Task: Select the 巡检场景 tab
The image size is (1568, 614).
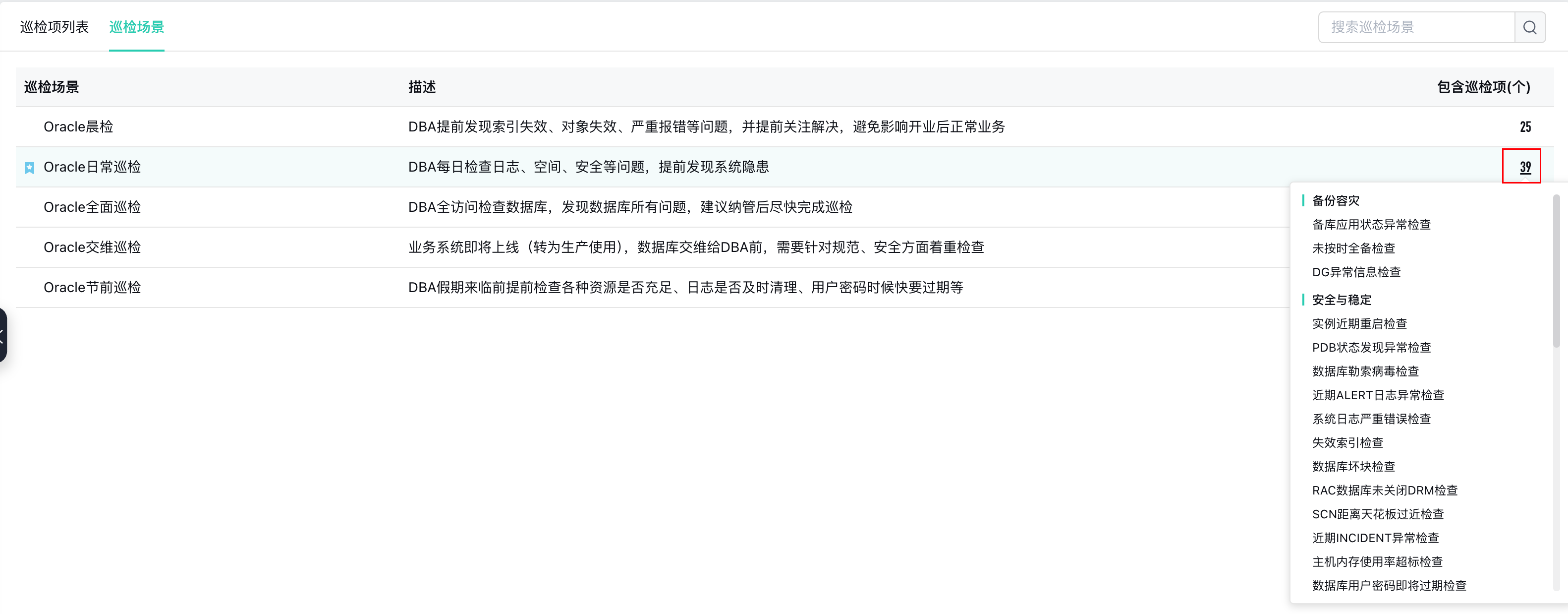Action: point(136,27)
